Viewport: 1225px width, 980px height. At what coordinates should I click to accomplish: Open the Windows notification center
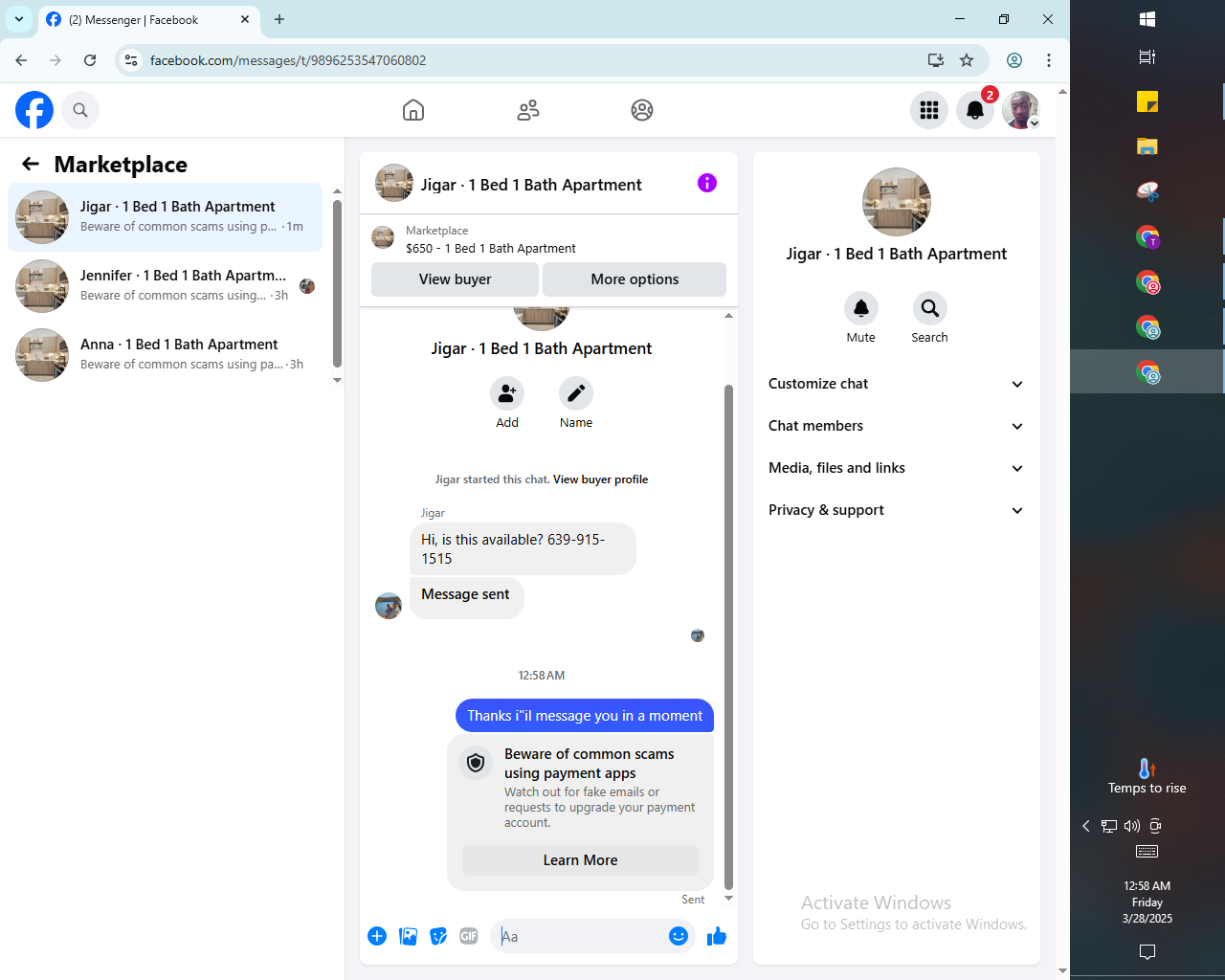(1147, 951)
